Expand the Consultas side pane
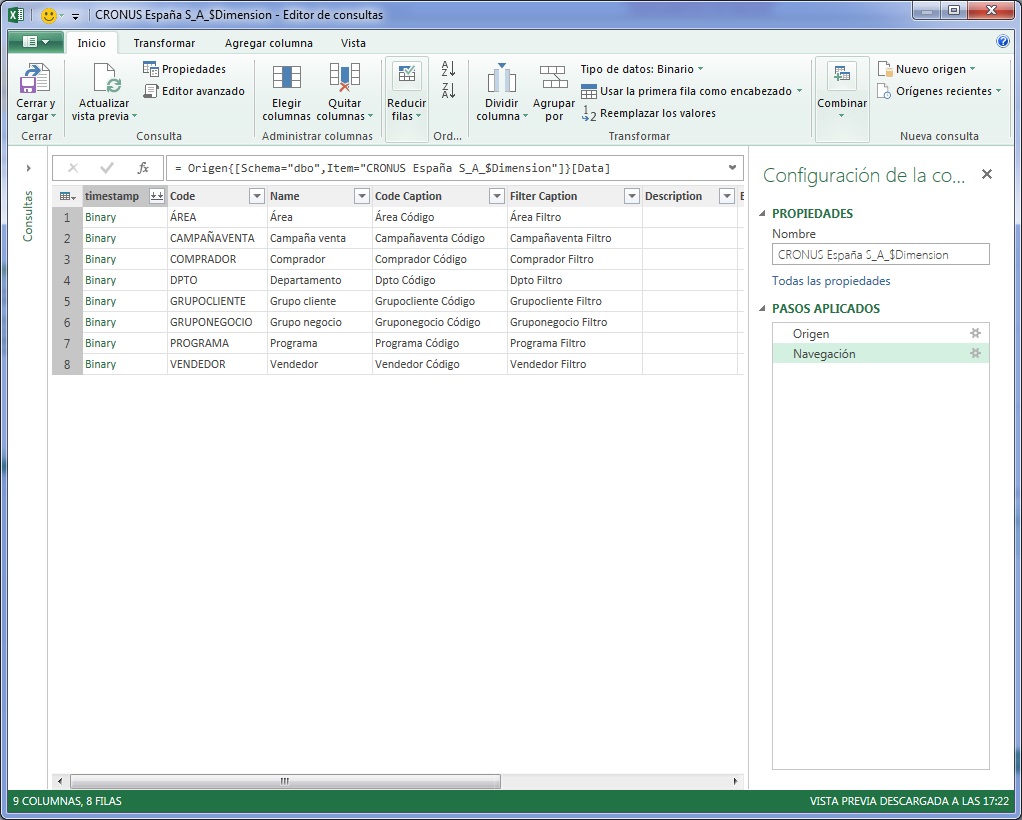 pyautogui.click(x=27, y=168)
